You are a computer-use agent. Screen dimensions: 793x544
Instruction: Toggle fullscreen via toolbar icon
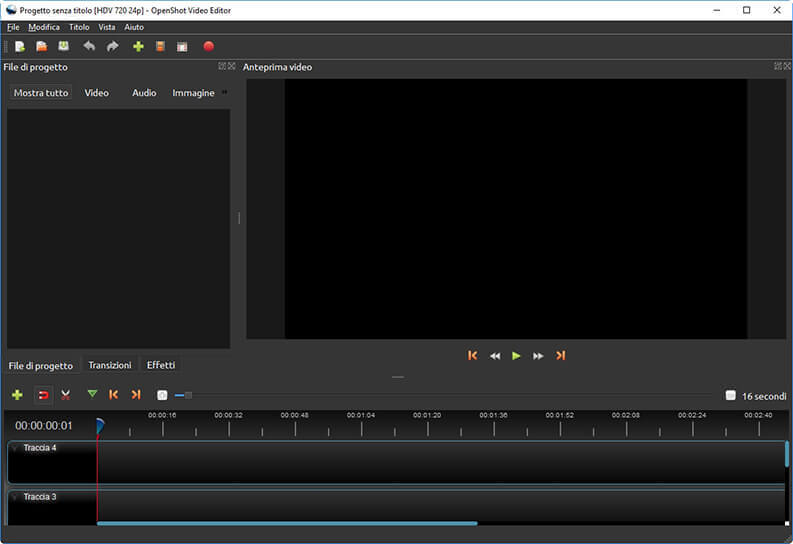pos(182,47)
